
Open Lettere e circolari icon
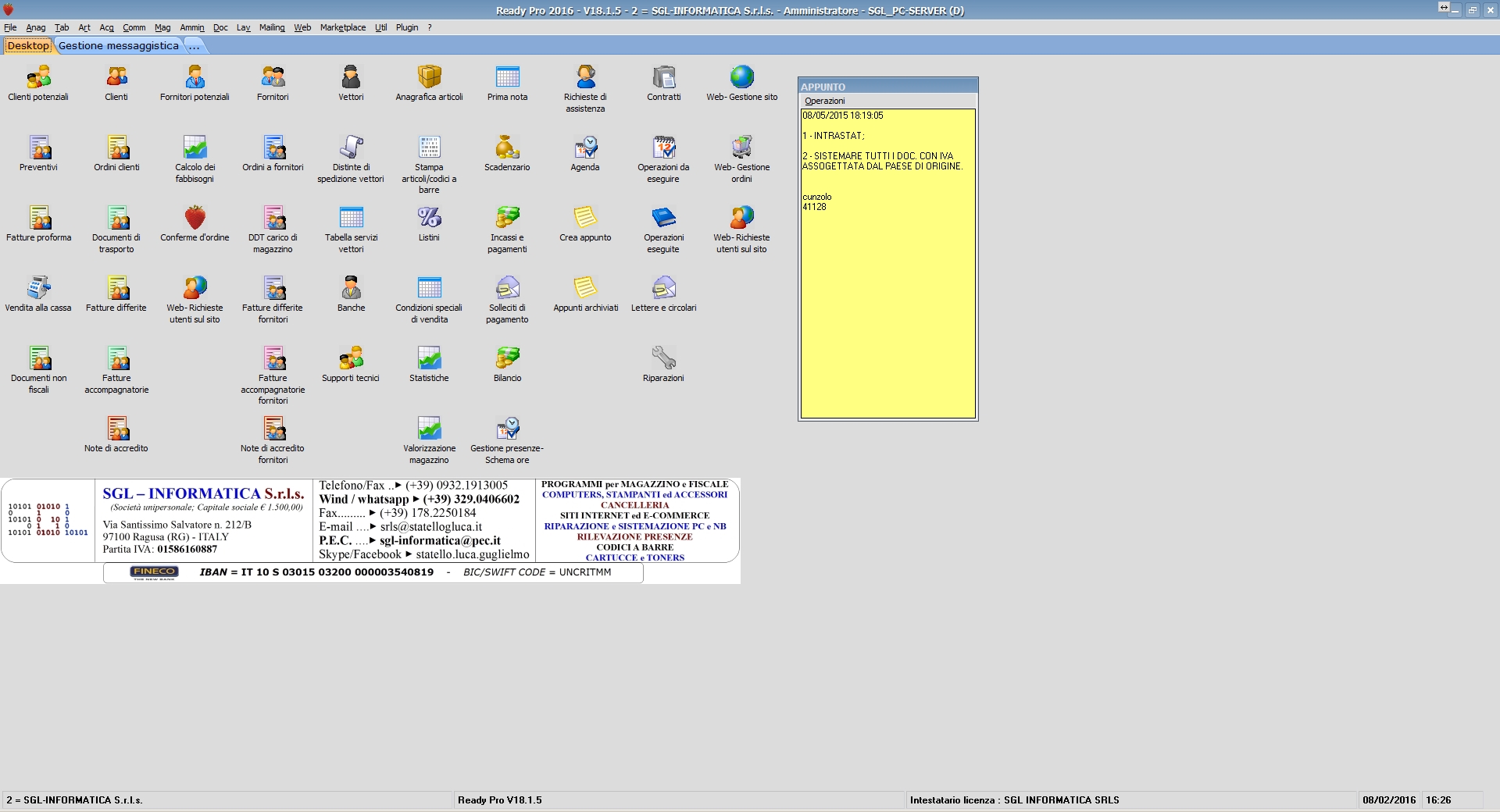tap(663, 288)
